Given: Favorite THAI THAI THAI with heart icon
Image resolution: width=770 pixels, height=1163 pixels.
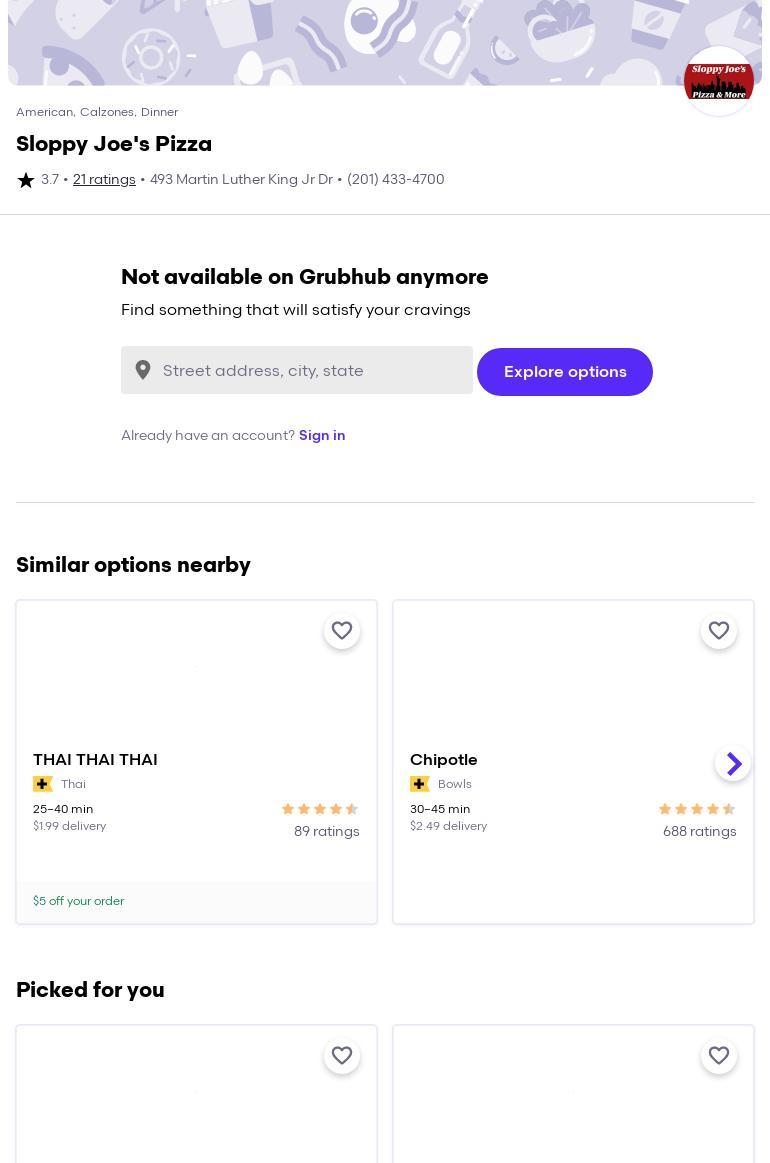Looking at the screenshot, I should tap(342, 631).
